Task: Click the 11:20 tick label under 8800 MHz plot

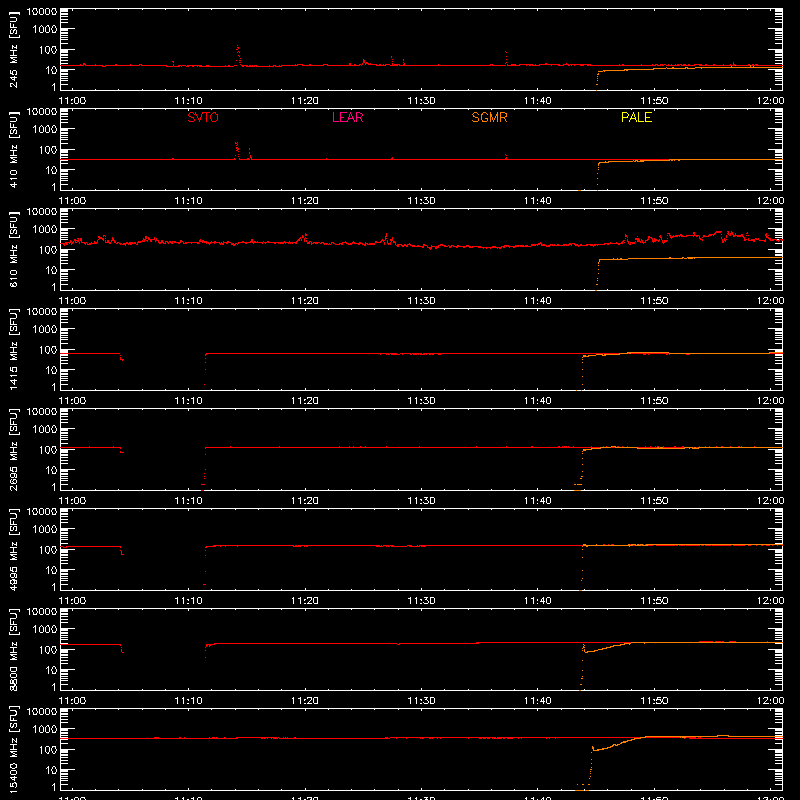Action: [305, 701]
